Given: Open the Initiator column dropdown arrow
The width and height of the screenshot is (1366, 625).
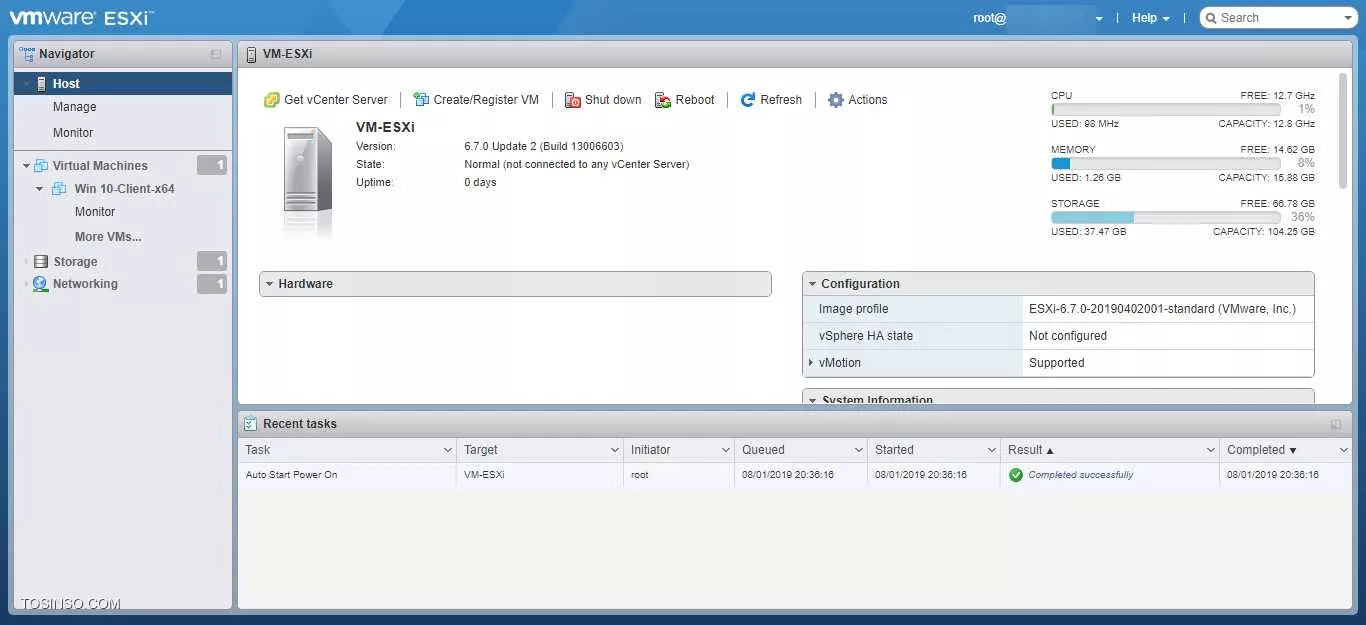Looking at the screenshot, I should 725,450.
